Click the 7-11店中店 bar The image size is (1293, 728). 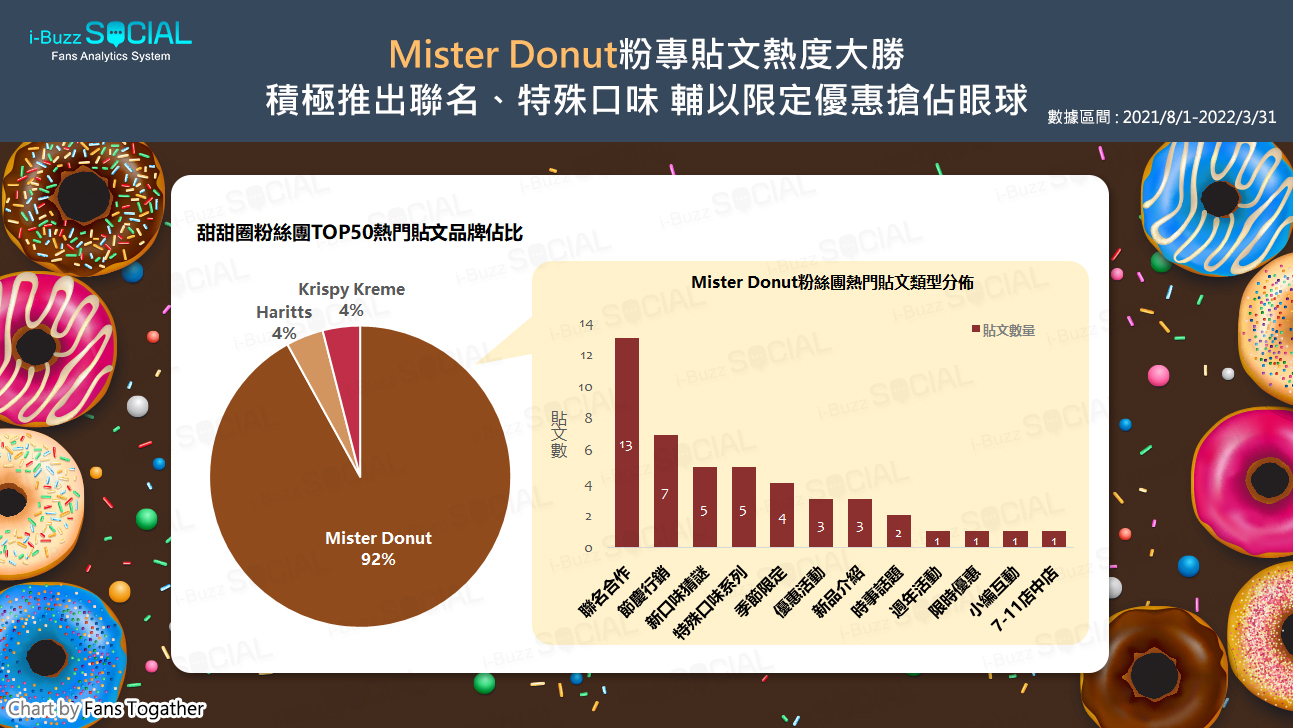tap(1053, 539)
